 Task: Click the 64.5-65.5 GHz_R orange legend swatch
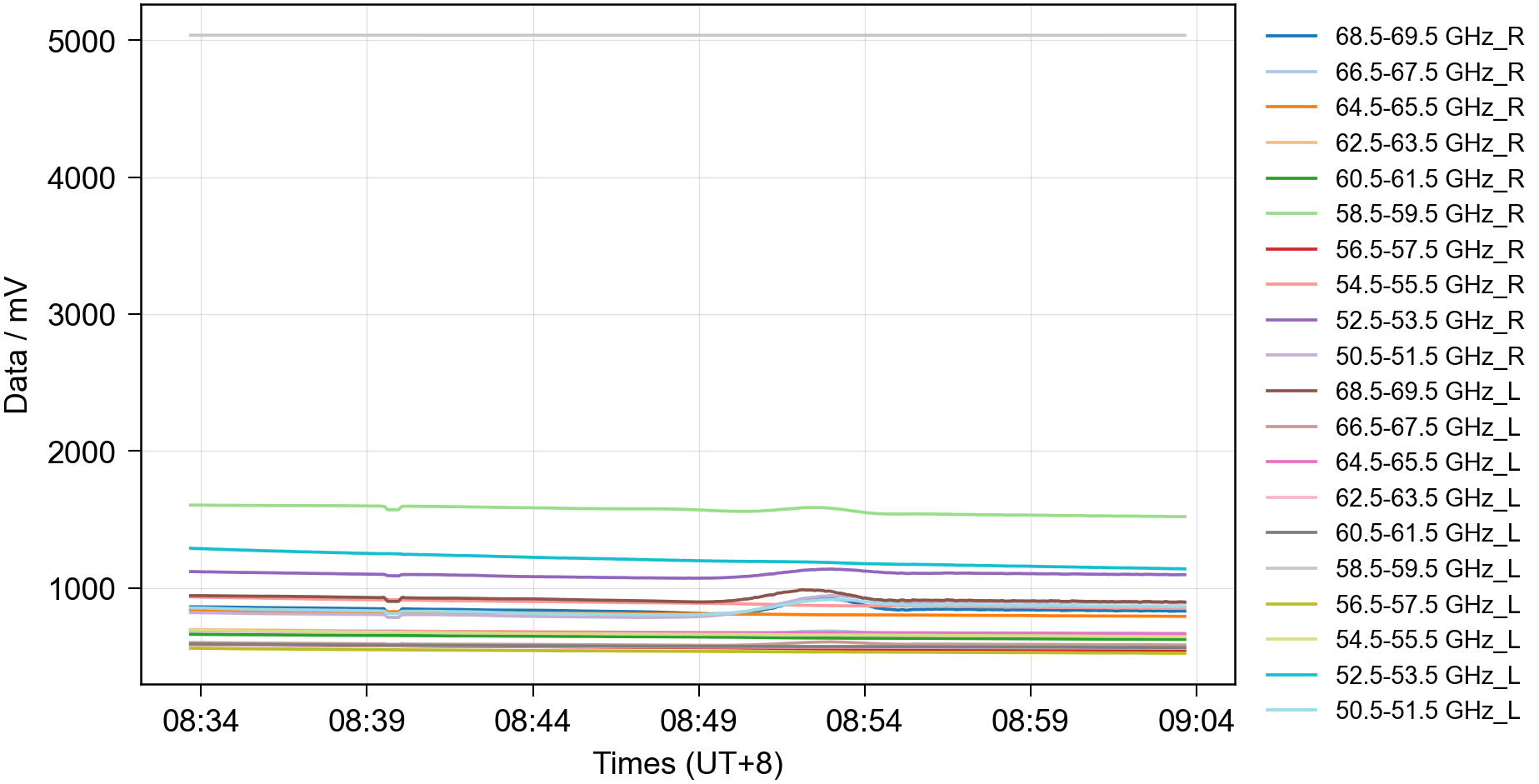pyautogui.click(x=1291, y=107)
